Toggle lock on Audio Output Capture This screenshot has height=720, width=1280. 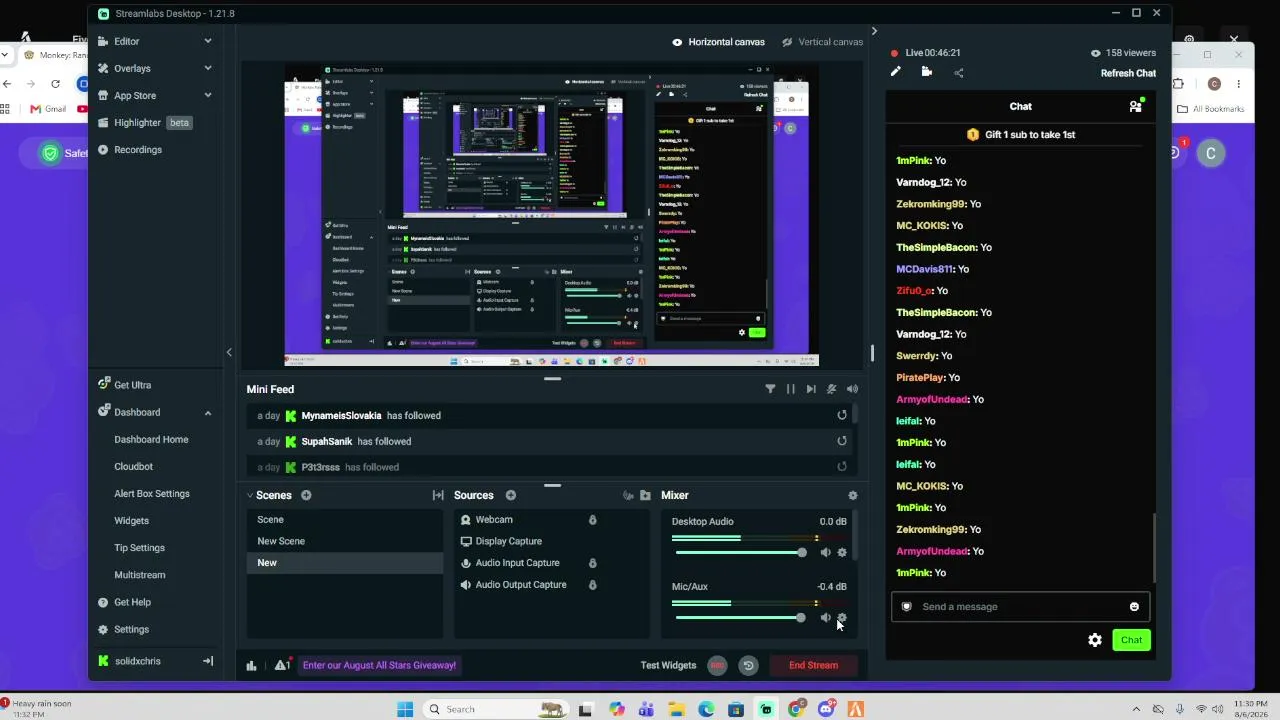592,585
